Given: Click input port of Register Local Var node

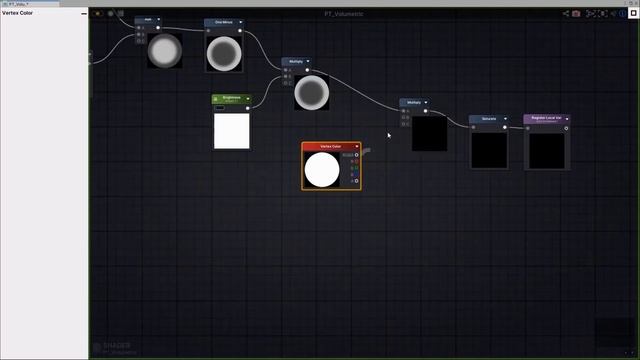Looking at the screenshot, I should (x=528, y=128).
